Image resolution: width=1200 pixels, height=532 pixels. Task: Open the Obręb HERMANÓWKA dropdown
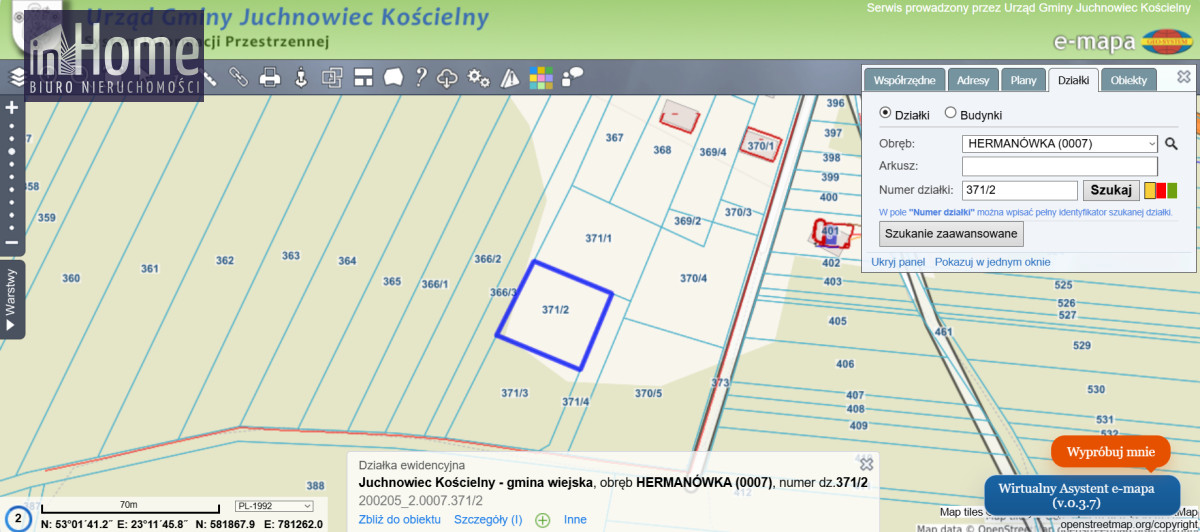pyautogui.click(x=1059, y=144)
